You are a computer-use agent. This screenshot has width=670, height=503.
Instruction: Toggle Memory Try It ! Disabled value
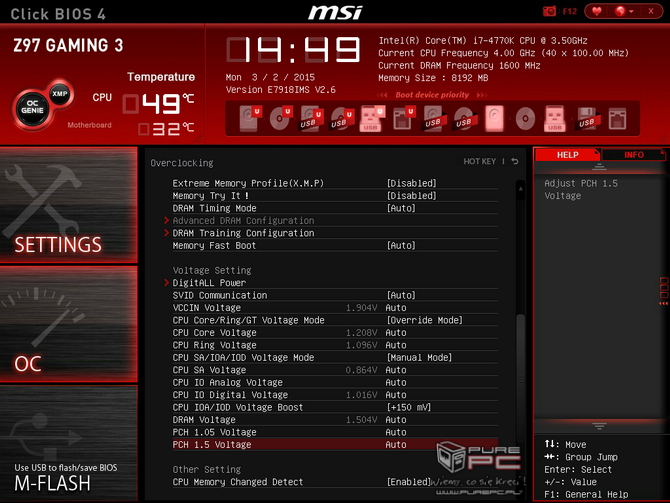pyautogui.click(x=411, y=196)
